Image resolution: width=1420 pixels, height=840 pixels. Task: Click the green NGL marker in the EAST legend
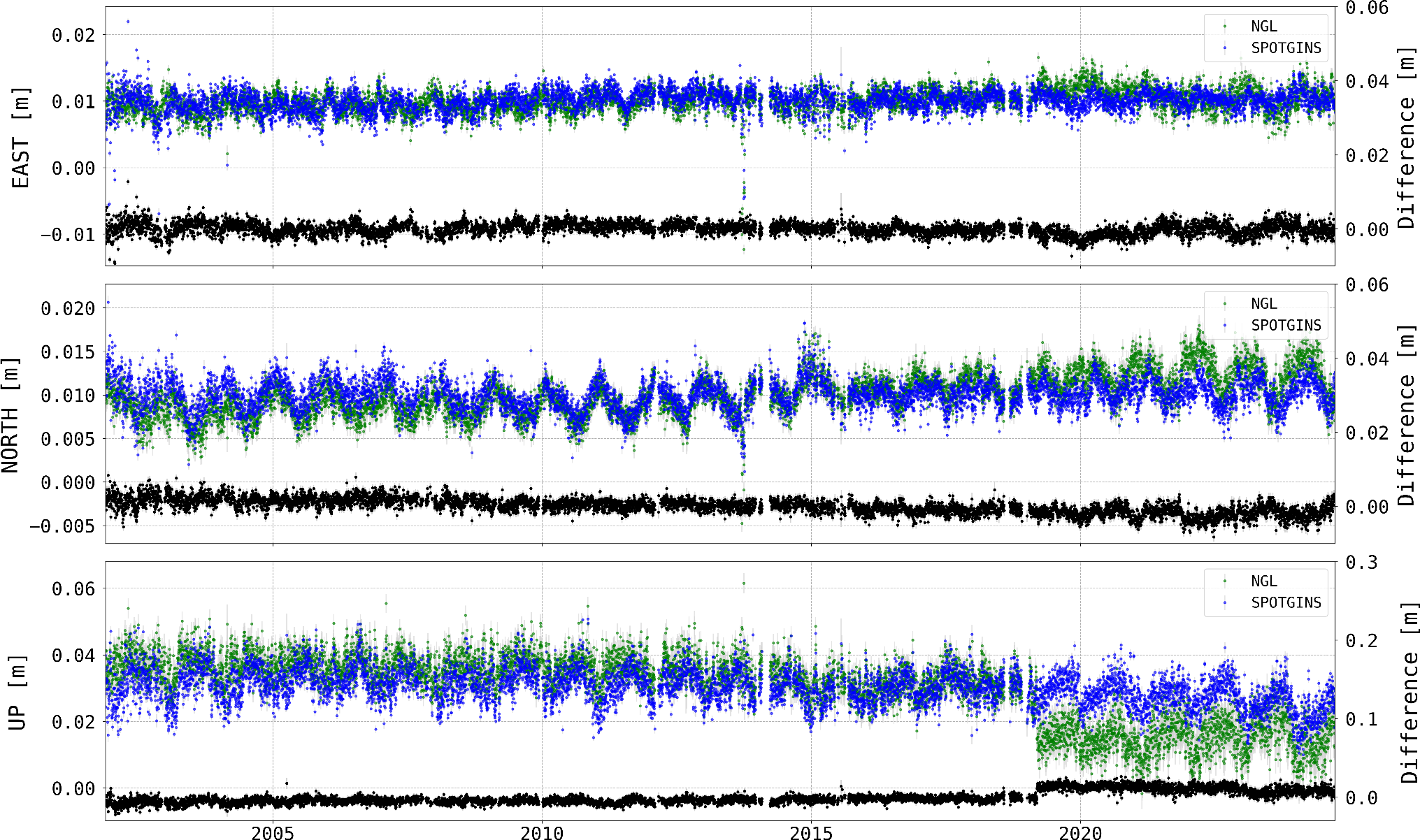(x=1225, y=27)
